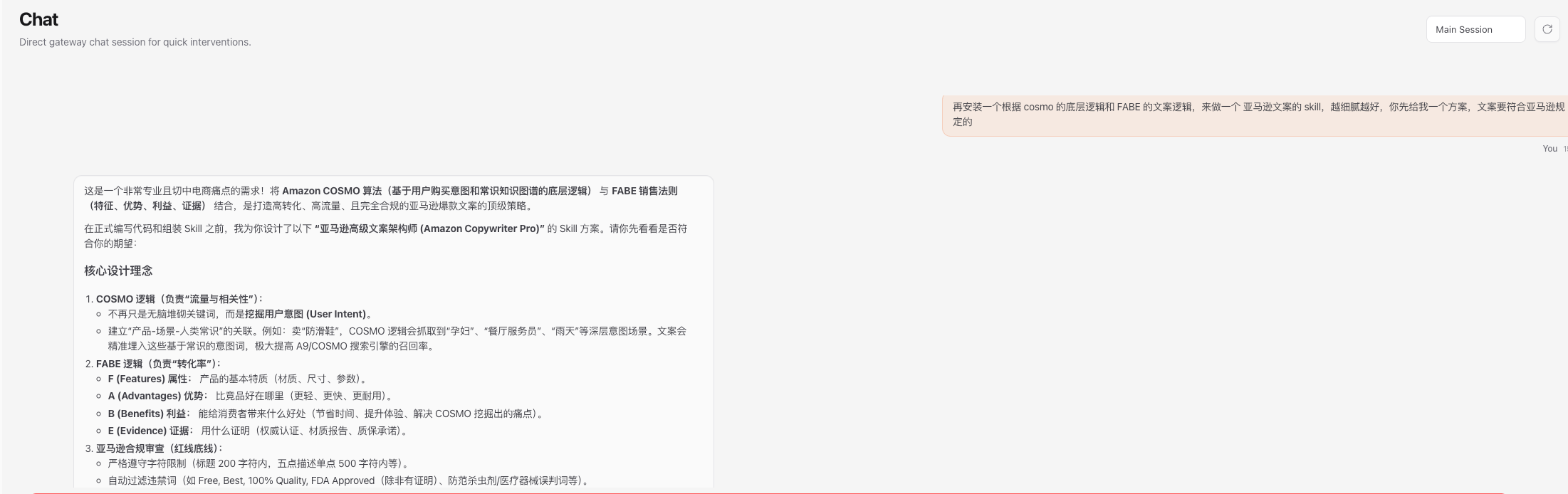This screenshot has width=1568, height=494.
Task: Click the paragraph starting '在正式编写代码和组装 Skill 之前'
Action: (x=386, y=236)
